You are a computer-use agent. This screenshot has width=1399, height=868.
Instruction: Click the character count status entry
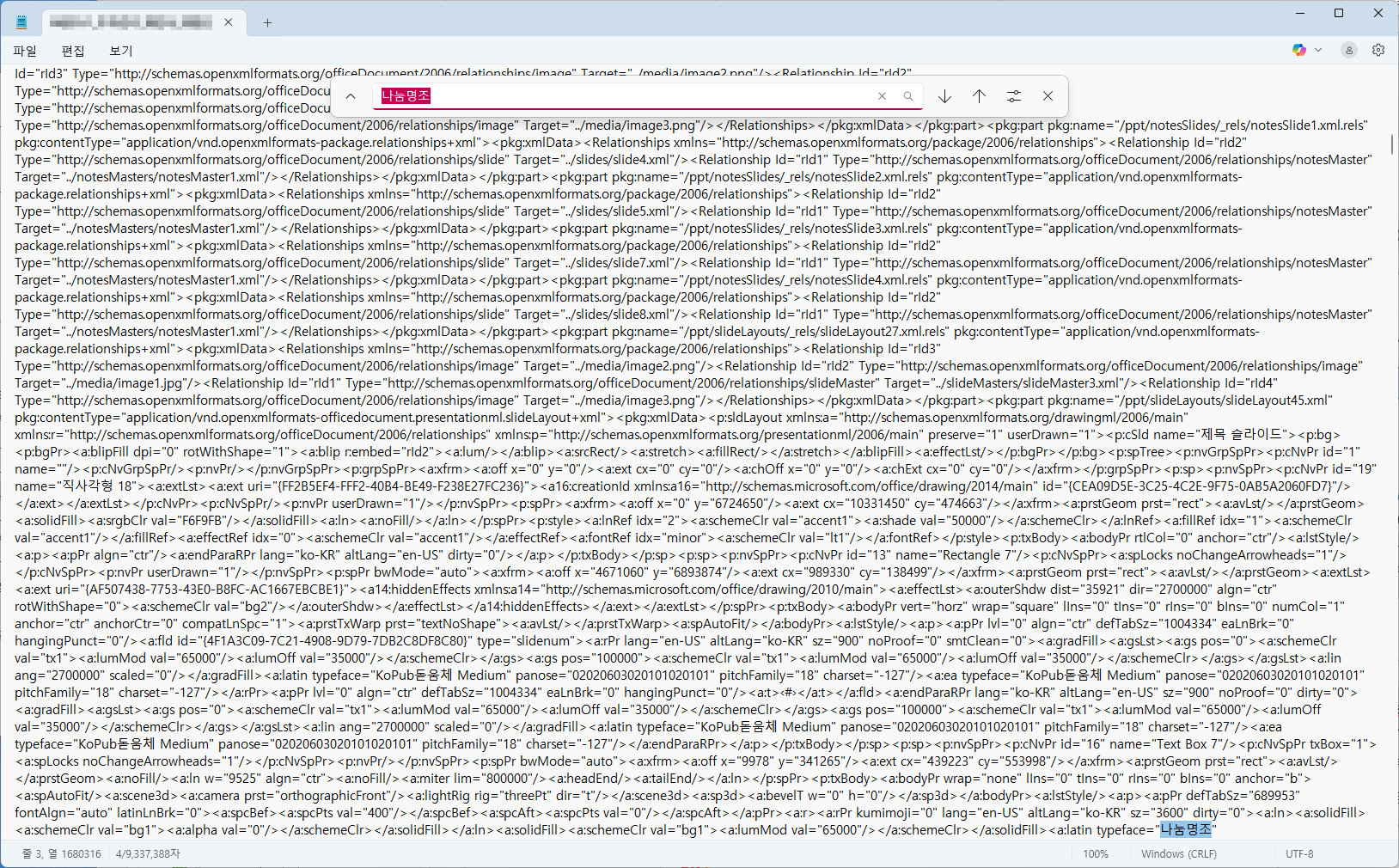(x=148, y=854)
